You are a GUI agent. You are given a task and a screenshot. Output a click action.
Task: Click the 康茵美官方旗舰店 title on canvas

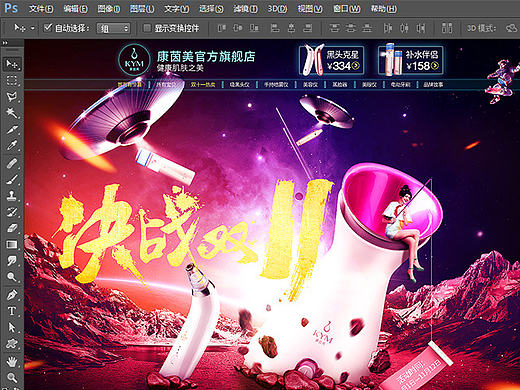tap(206, 57)
